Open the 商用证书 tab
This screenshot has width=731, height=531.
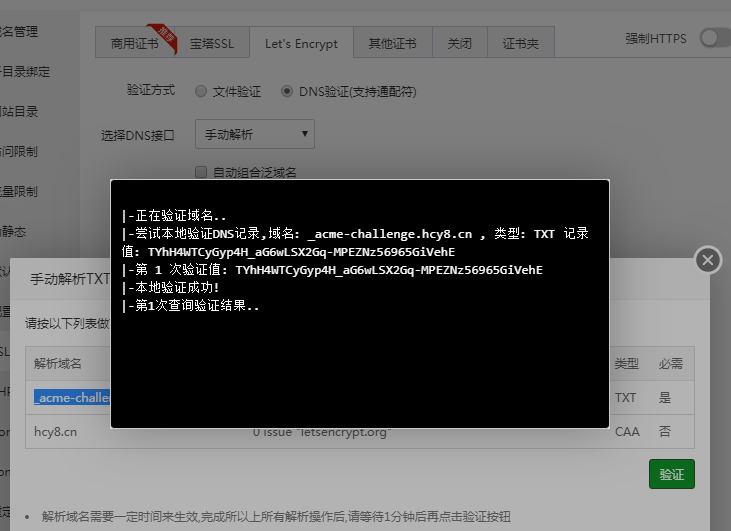click(x=135, y=43)
